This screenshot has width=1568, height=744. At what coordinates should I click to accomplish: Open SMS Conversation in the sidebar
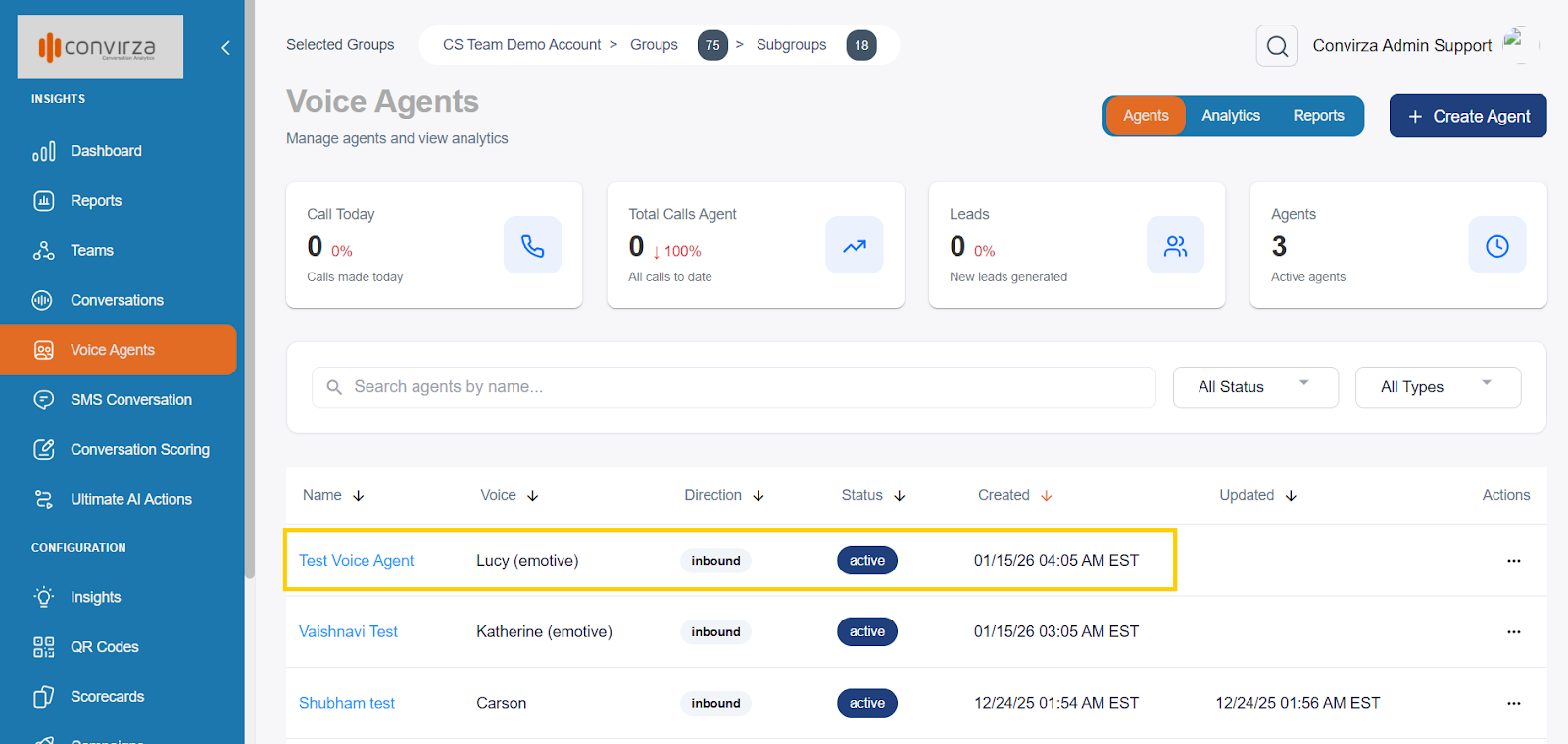130,400
